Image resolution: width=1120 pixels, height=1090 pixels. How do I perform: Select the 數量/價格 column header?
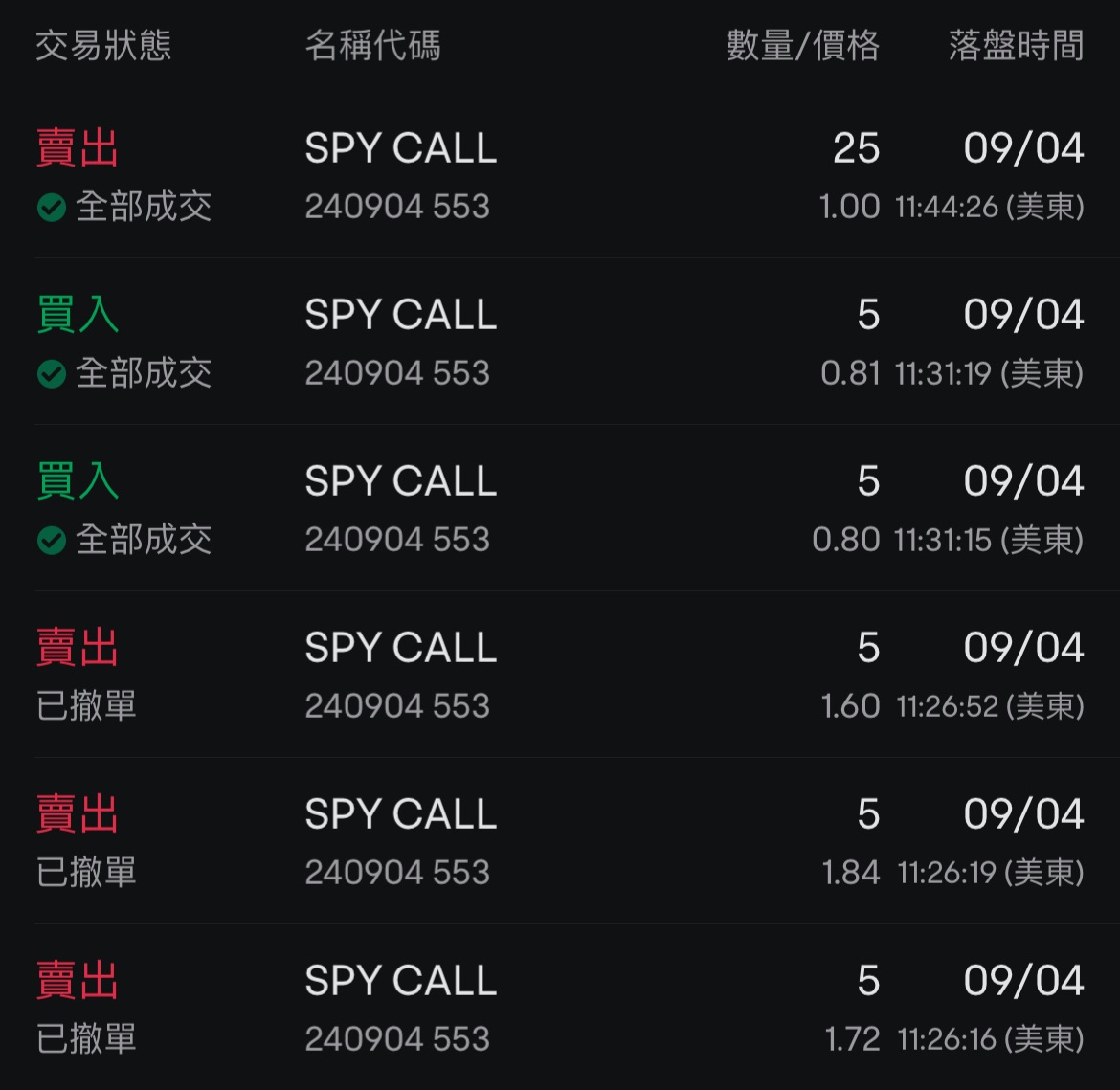(802, 45)
